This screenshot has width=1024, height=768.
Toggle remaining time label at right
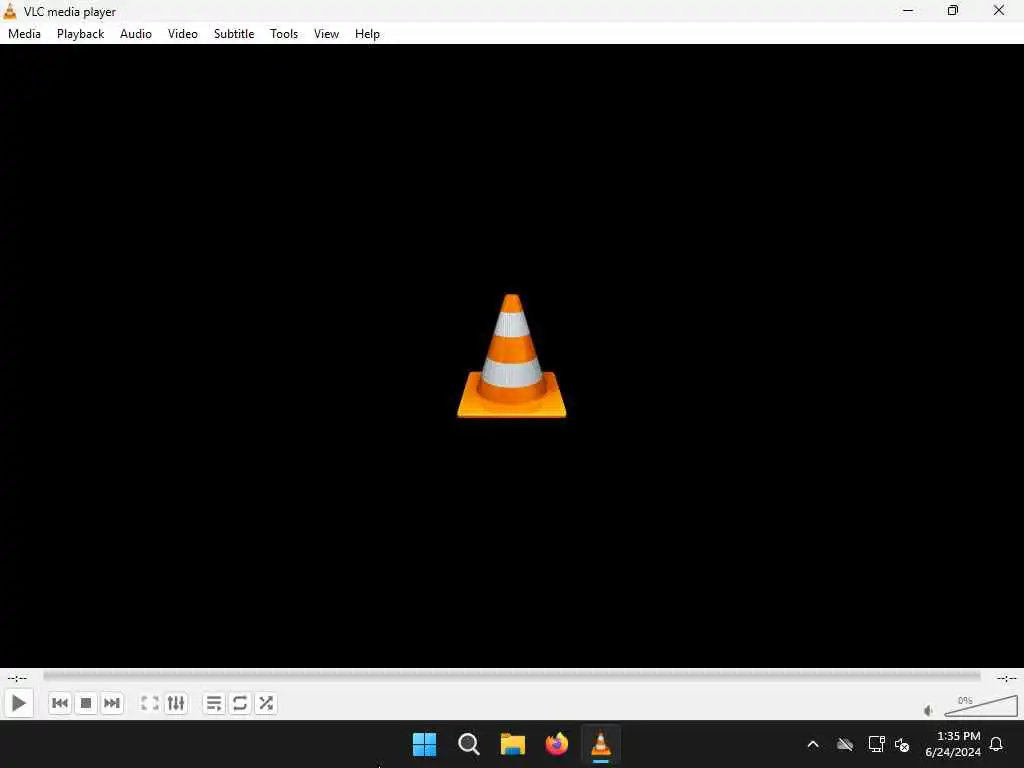(1006, 679)
